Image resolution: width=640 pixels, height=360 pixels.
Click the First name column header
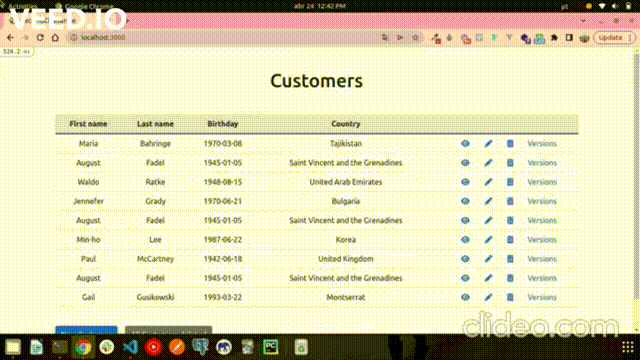[88, 124]
